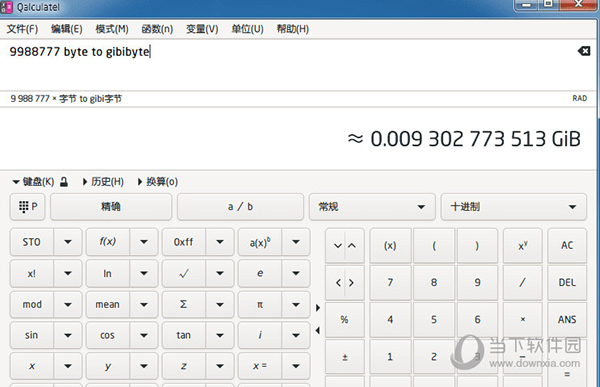Click the f(x) function button
Image resolution: width=600 pixels, height=387 pixels.
(108, 242)
